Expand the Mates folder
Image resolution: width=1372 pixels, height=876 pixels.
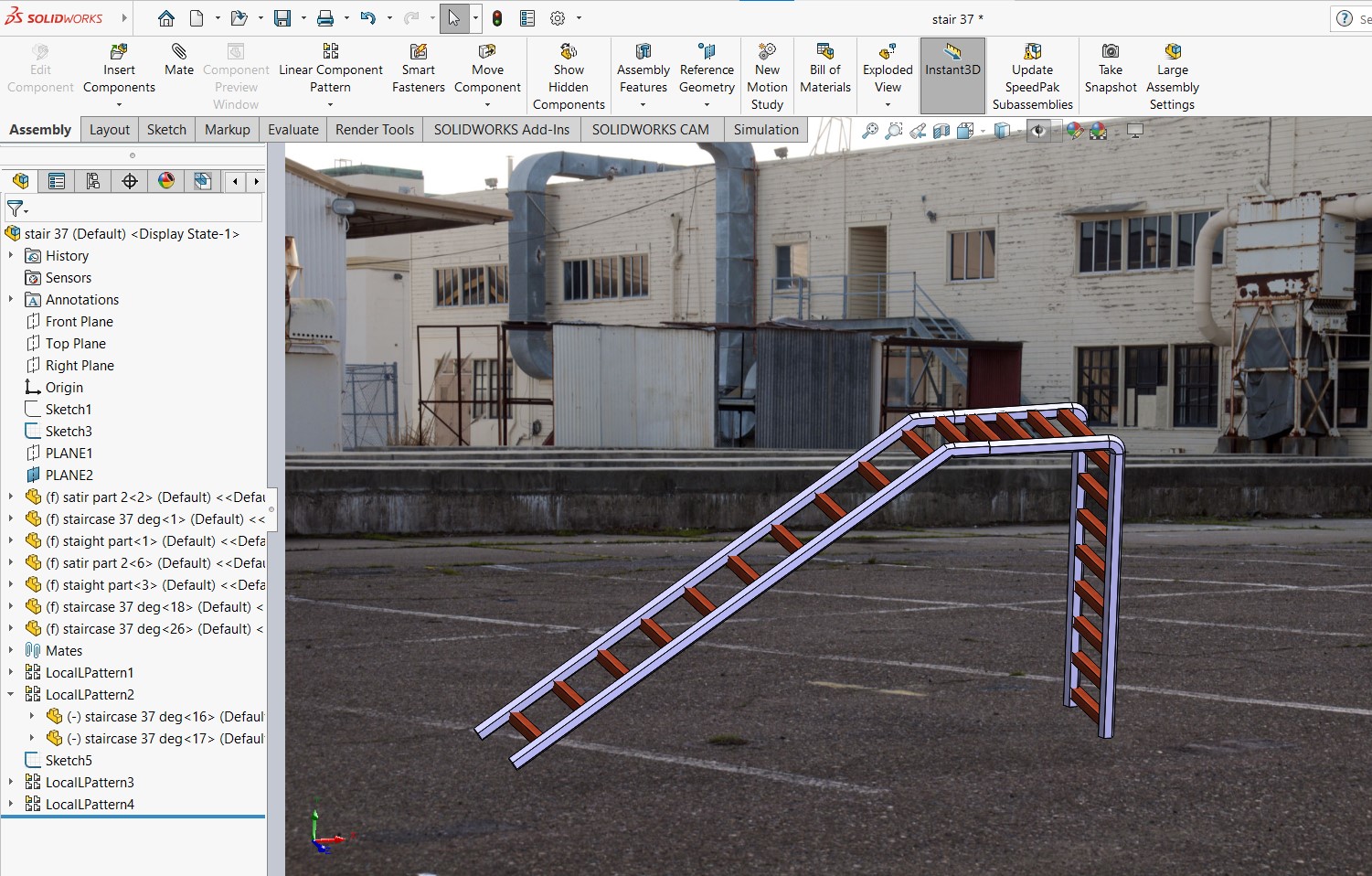coord(11,650)
